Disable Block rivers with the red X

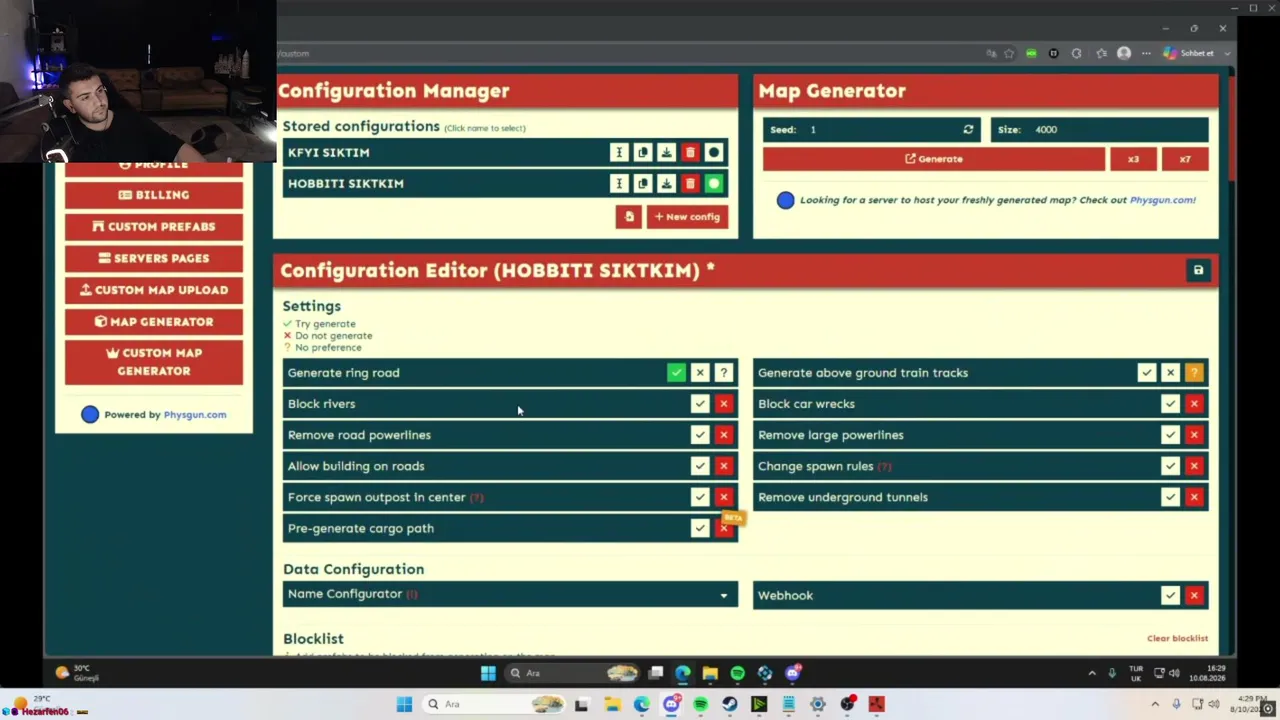pos(723,404)
